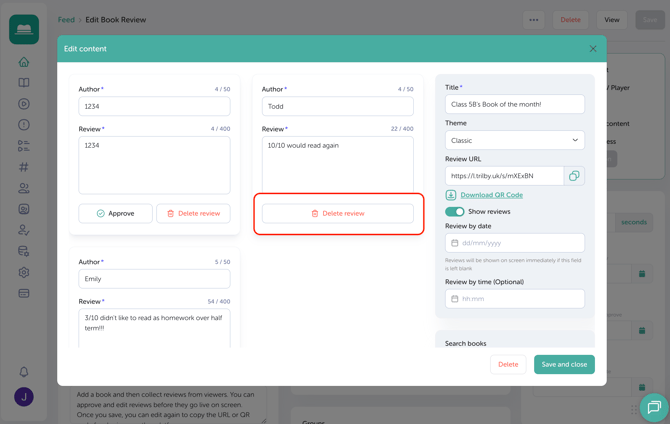Viewport: 670px width, 424px height.
Task: Click the Download QR Code icon
Action: point(451,195)
